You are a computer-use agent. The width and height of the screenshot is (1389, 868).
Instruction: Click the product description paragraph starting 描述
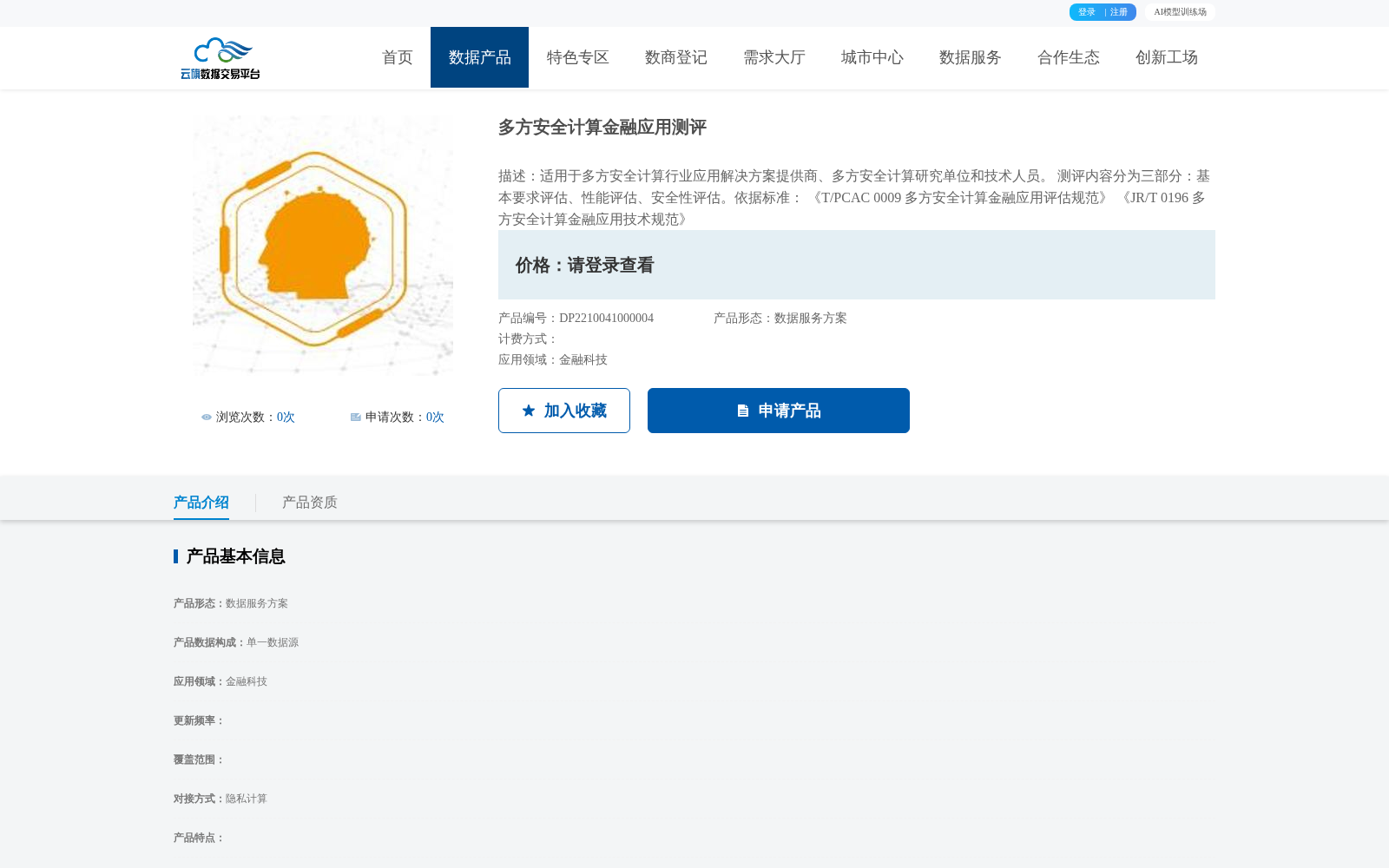point(855,198)
